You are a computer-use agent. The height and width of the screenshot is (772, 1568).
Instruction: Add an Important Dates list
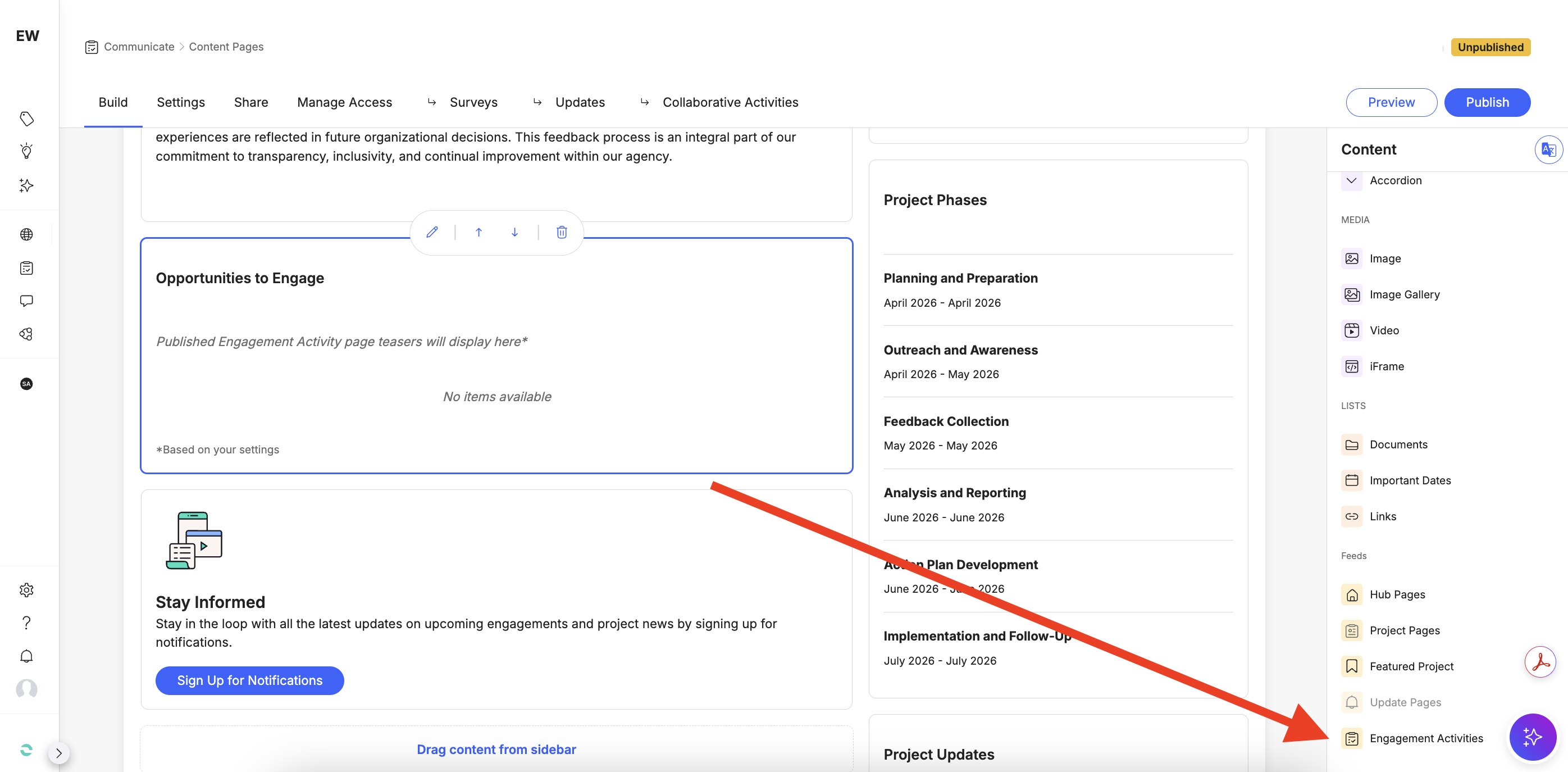1410,480
